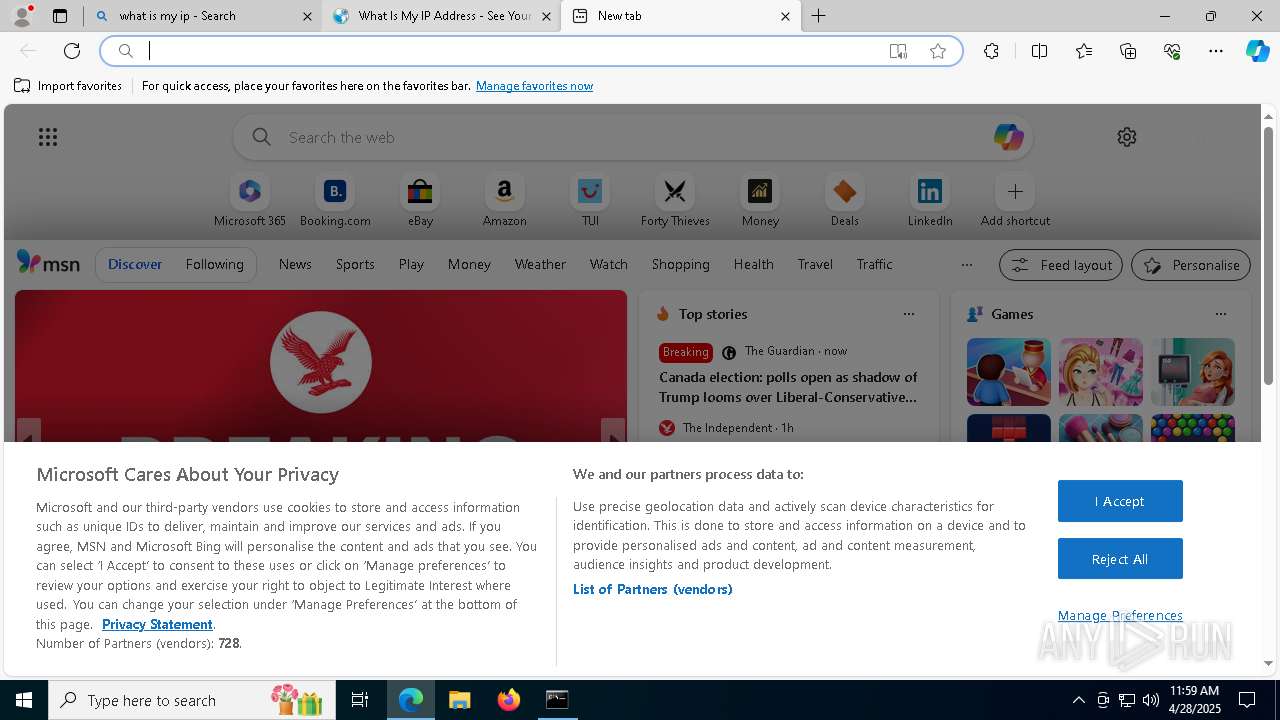
Task: Open the Weather category
Action: pos(540,264)
